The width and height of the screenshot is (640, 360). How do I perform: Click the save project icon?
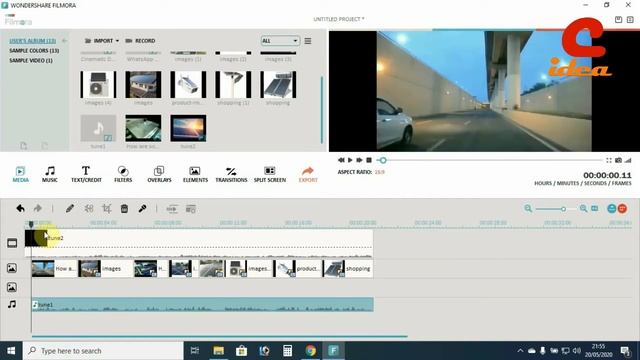click(x=618, y=19)
